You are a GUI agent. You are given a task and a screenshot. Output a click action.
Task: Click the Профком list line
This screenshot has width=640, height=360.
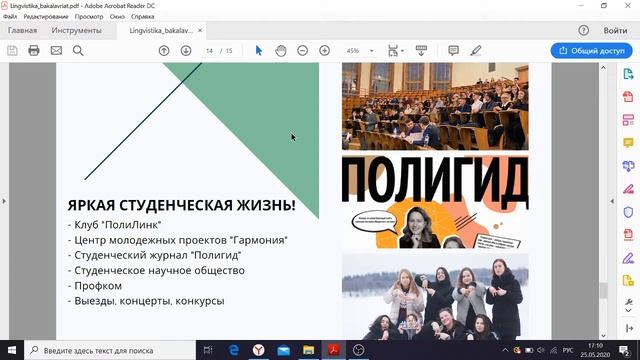95,286
